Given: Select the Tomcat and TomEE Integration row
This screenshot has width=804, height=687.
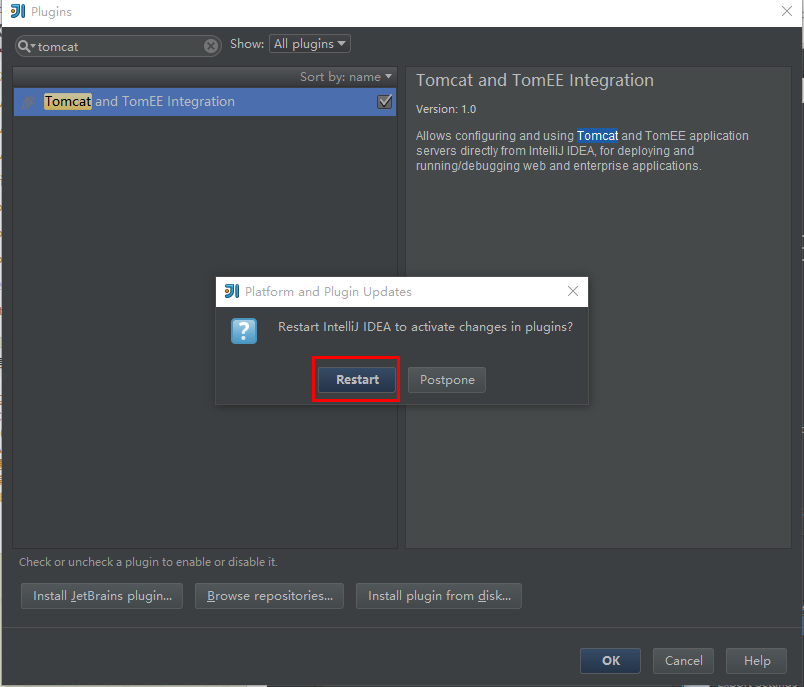Looking at the screenshot, I should [x=205, y=102].
